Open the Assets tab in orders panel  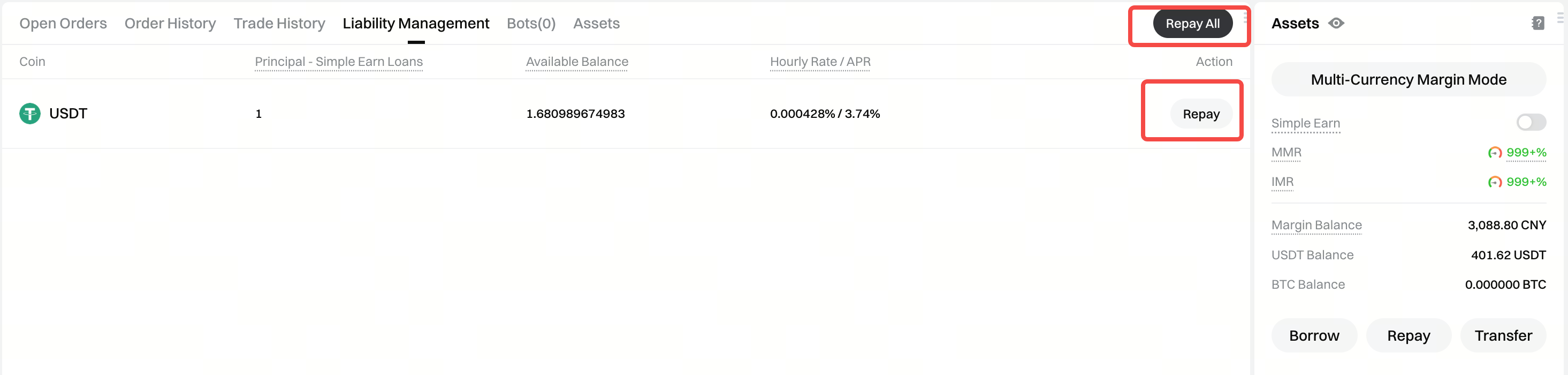[596, 23]
